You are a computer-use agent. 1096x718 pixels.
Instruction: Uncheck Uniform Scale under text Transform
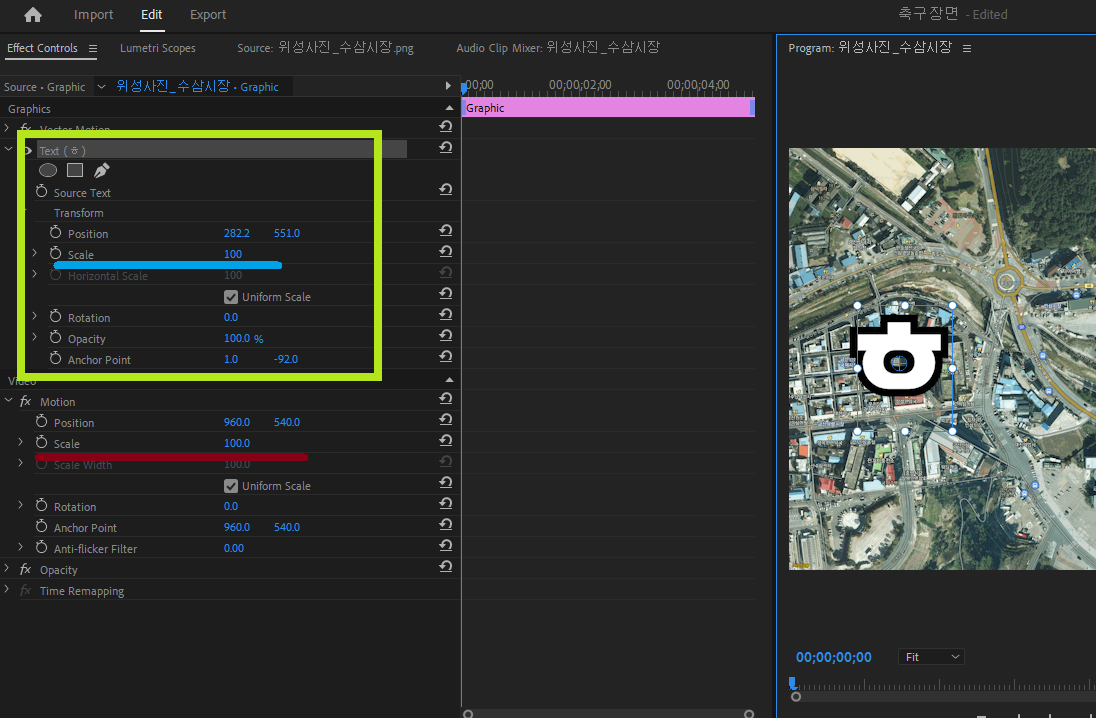(231, 297)
